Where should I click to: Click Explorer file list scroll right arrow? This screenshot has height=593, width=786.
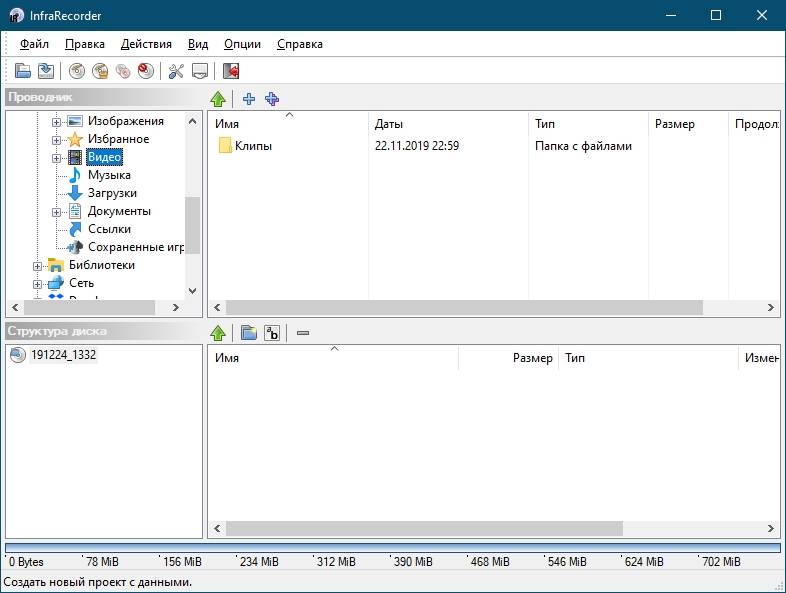click(x=771, y=307)
